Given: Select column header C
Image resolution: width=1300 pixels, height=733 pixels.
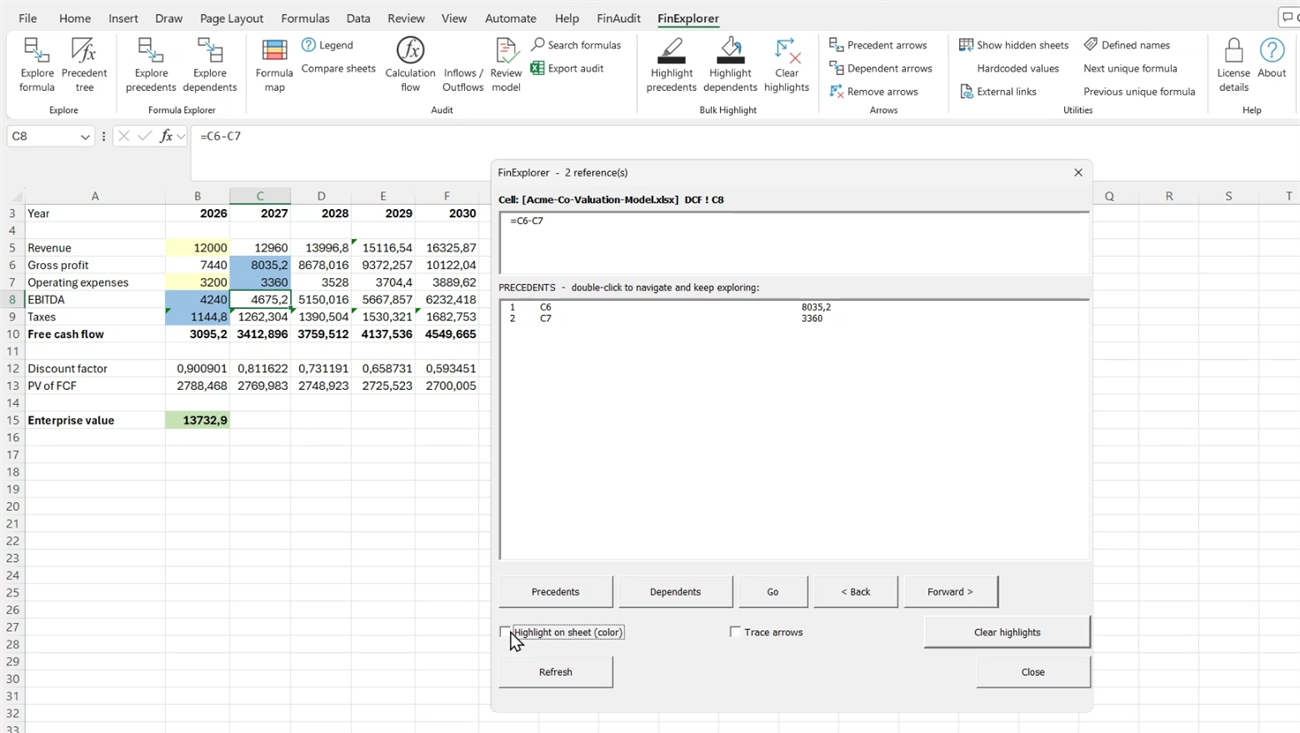Looking at the screenshot, I should [260, 196].
